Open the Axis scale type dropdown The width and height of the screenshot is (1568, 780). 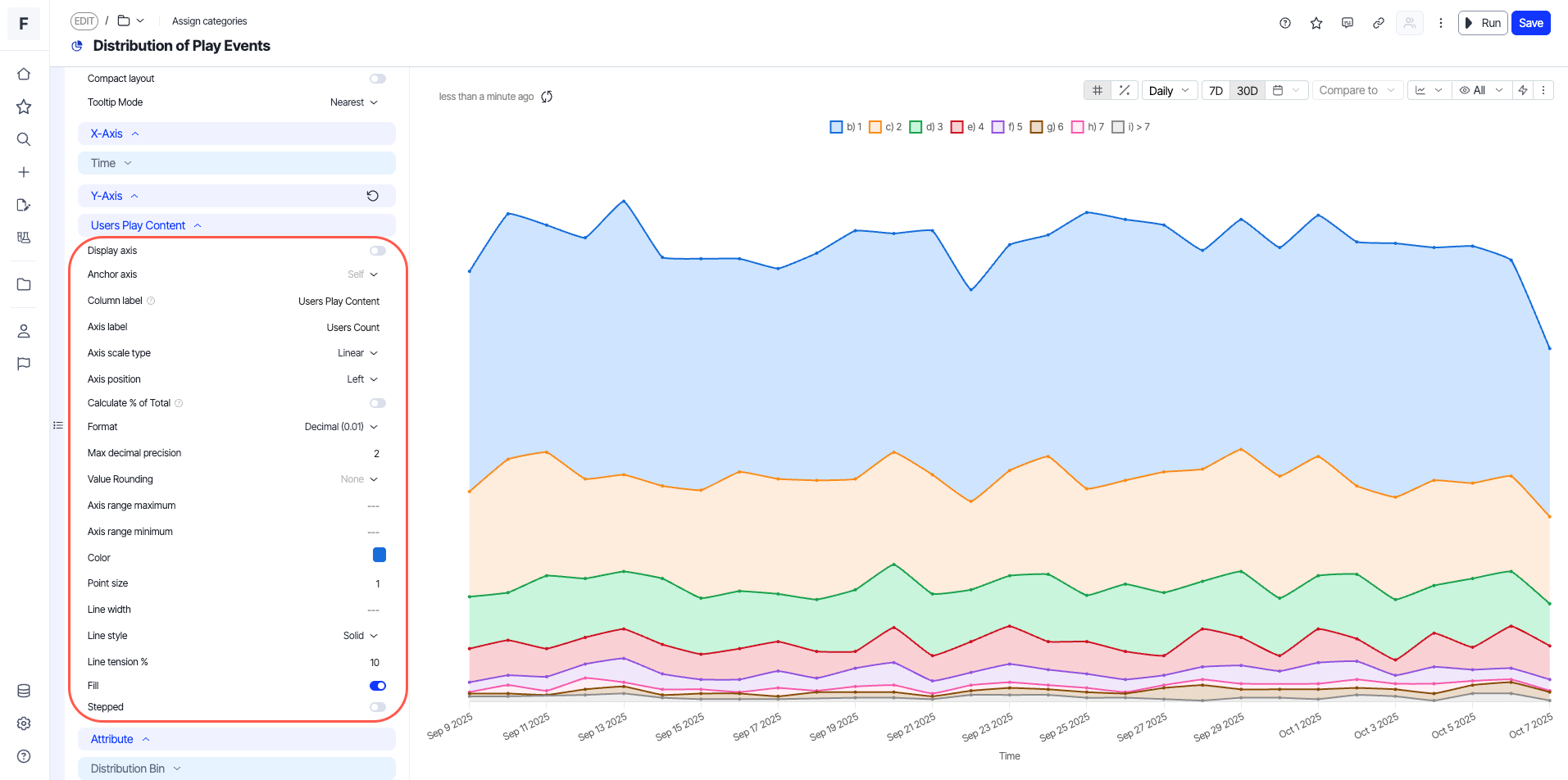pyautogui.click(x=358, y=353)
